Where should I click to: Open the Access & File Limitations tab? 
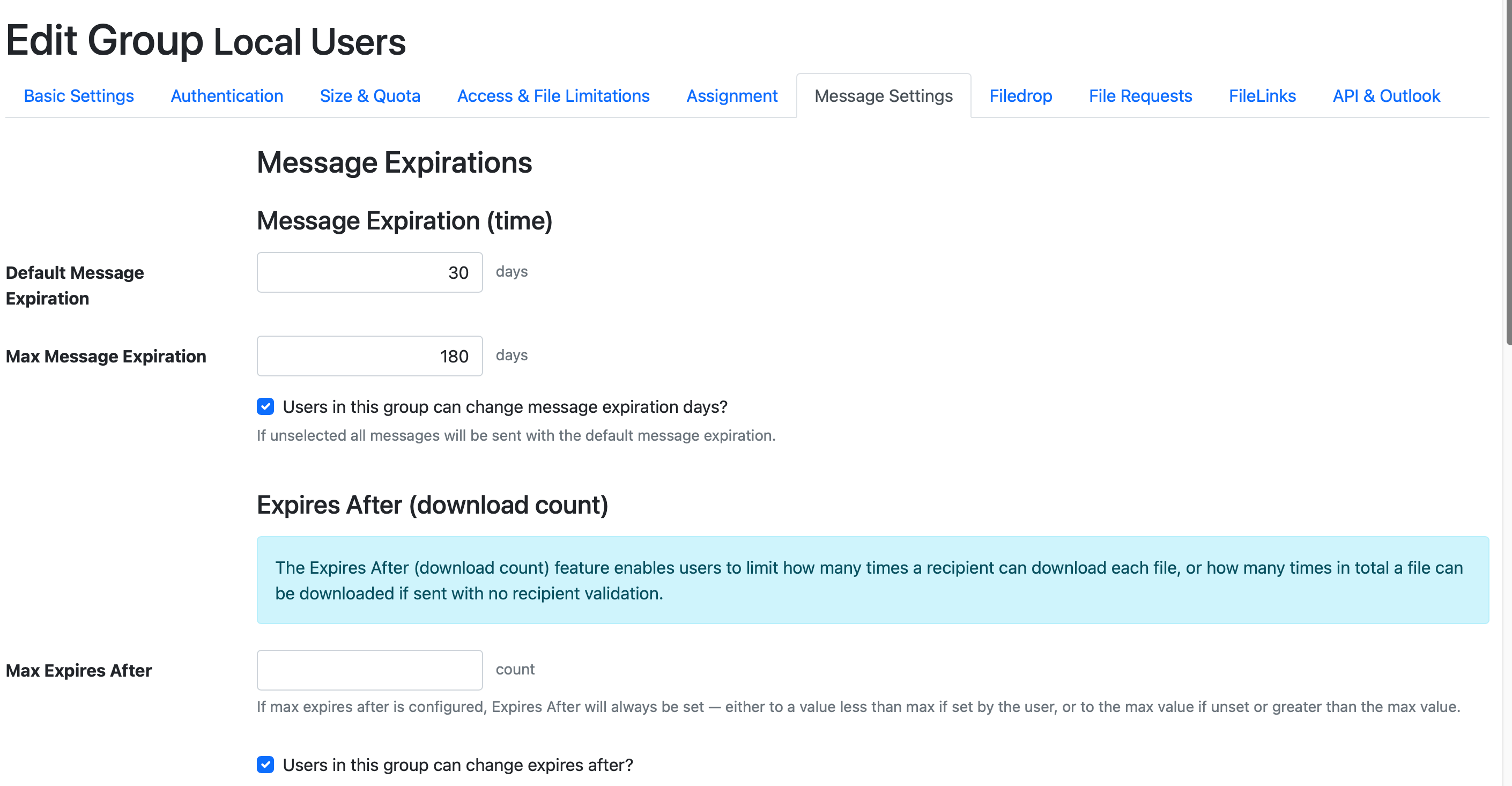(x=553, y=95)
